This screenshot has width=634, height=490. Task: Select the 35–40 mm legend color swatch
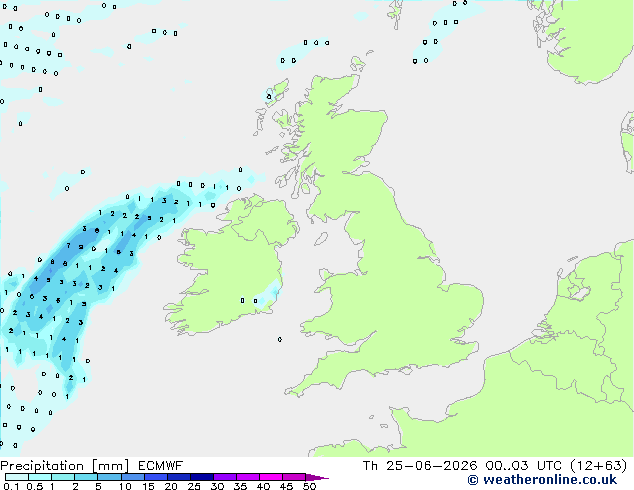click(247, 477)
